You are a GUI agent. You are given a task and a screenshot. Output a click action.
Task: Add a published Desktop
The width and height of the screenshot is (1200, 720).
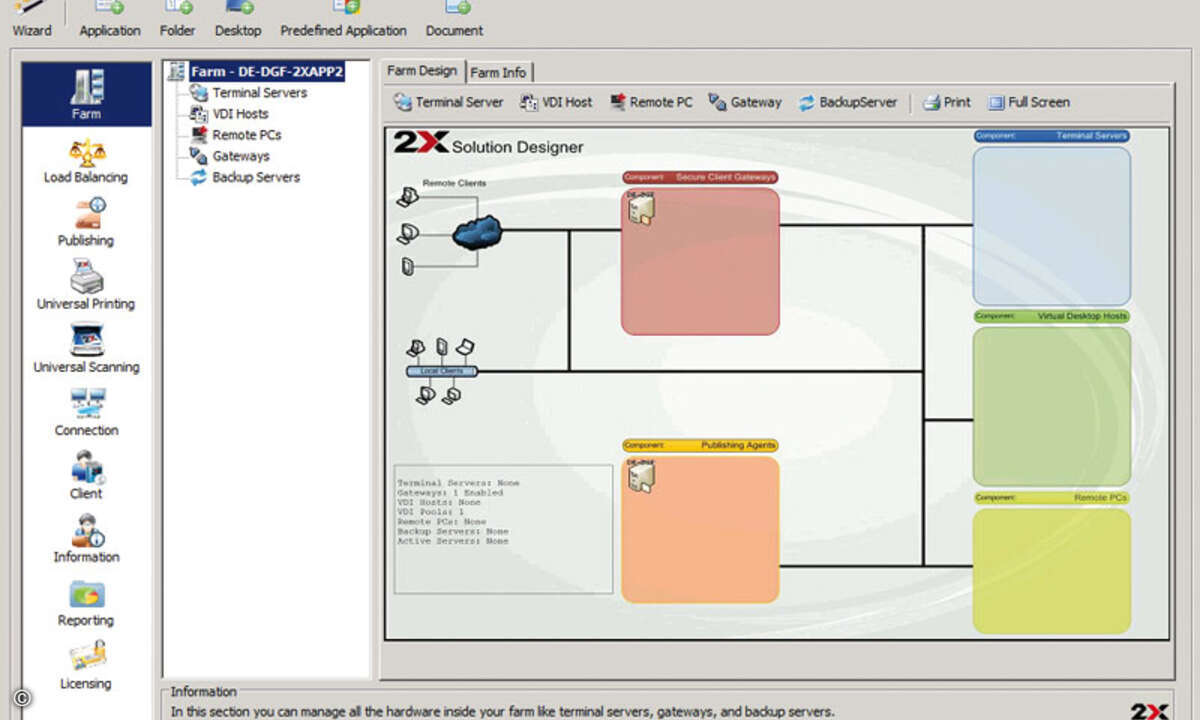tap(238, 19)
